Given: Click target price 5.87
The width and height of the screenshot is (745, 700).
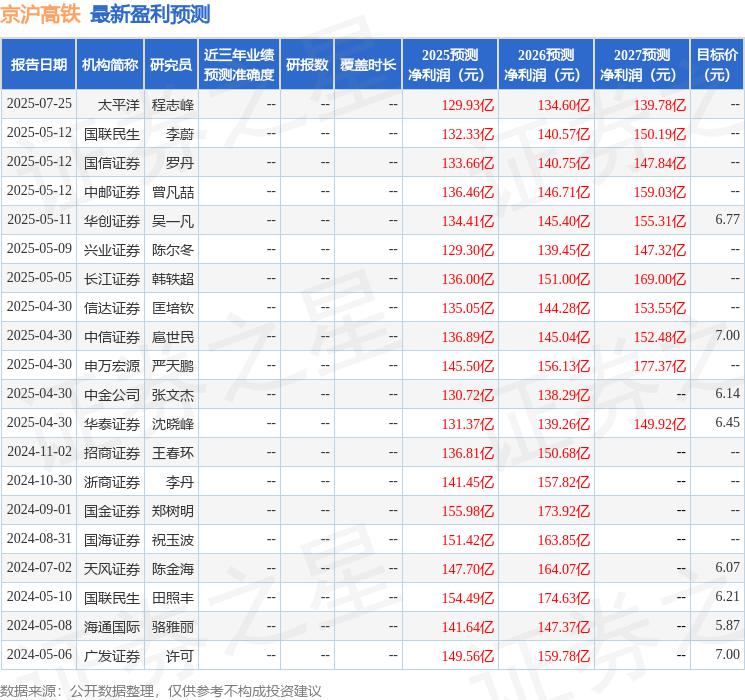Looking at the screenshot, I should 727,625.
